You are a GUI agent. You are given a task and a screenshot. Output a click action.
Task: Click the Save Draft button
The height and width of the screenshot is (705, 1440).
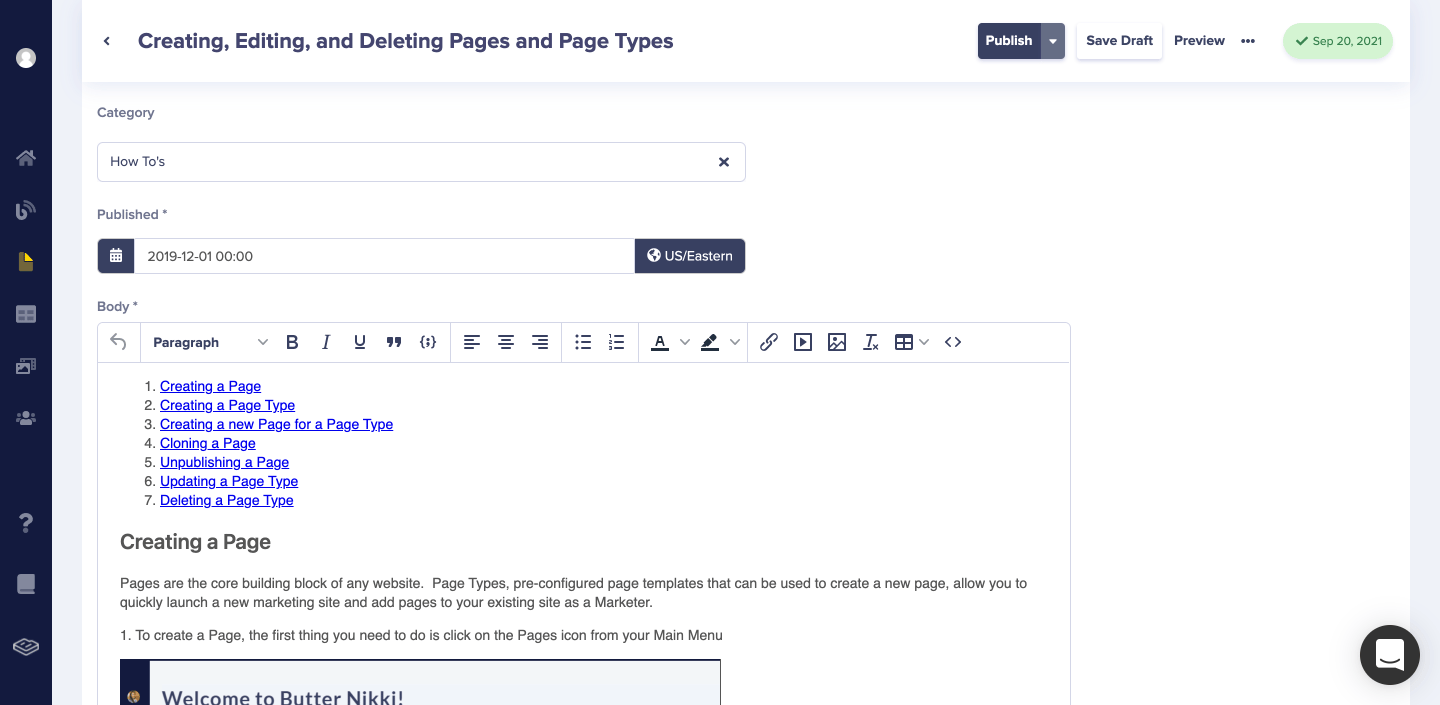coord(1119,41)
